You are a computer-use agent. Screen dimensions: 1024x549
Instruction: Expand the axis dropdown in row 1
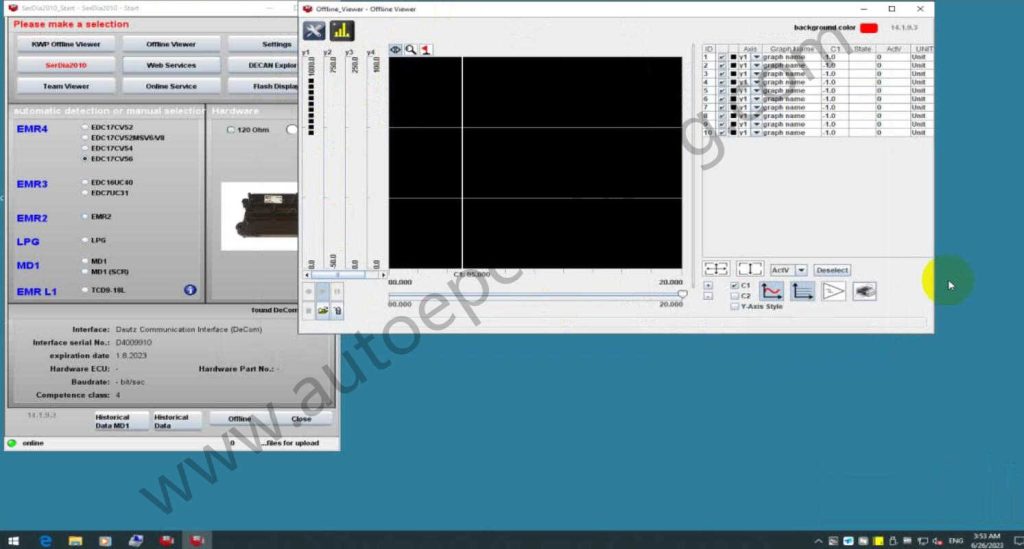point(756,57)
